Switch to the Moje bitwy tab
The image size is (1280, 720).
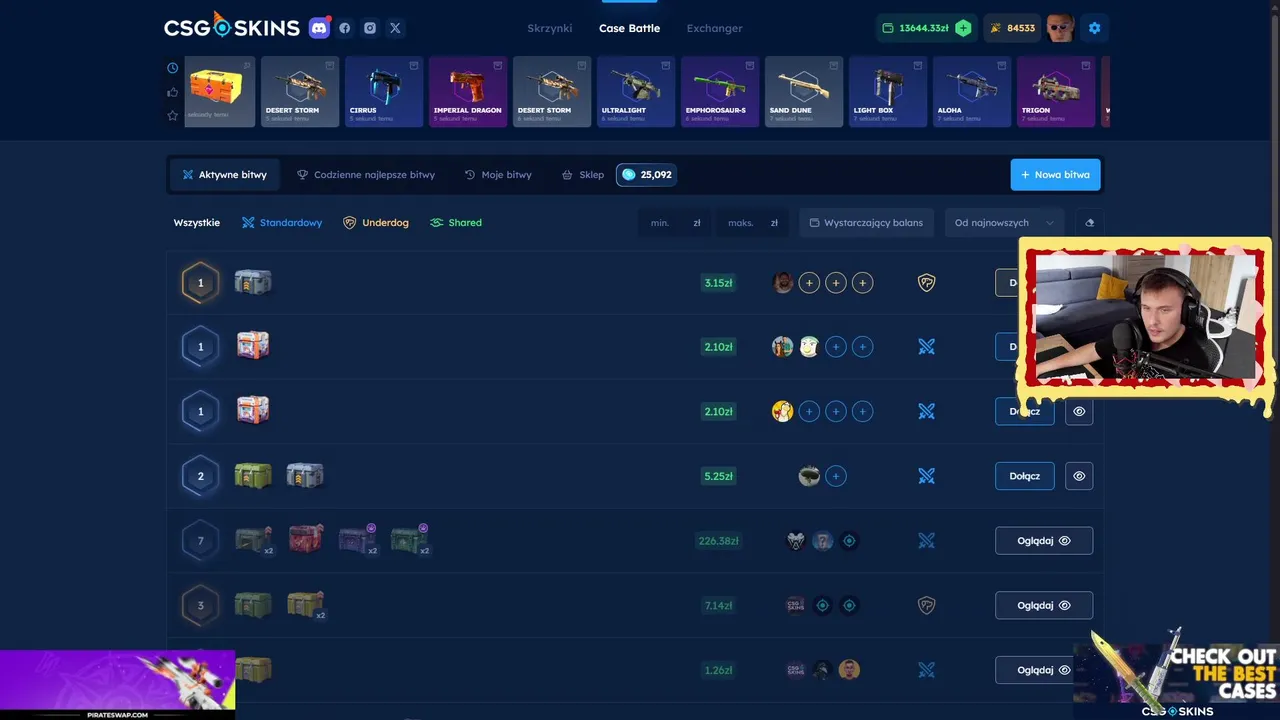[x=498, y=175]
